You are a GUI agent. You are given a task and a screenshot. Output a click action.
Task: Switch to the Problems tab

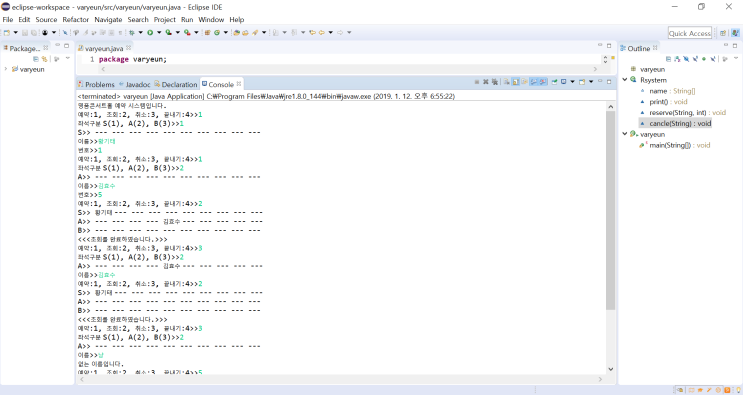tap(96, 84)
